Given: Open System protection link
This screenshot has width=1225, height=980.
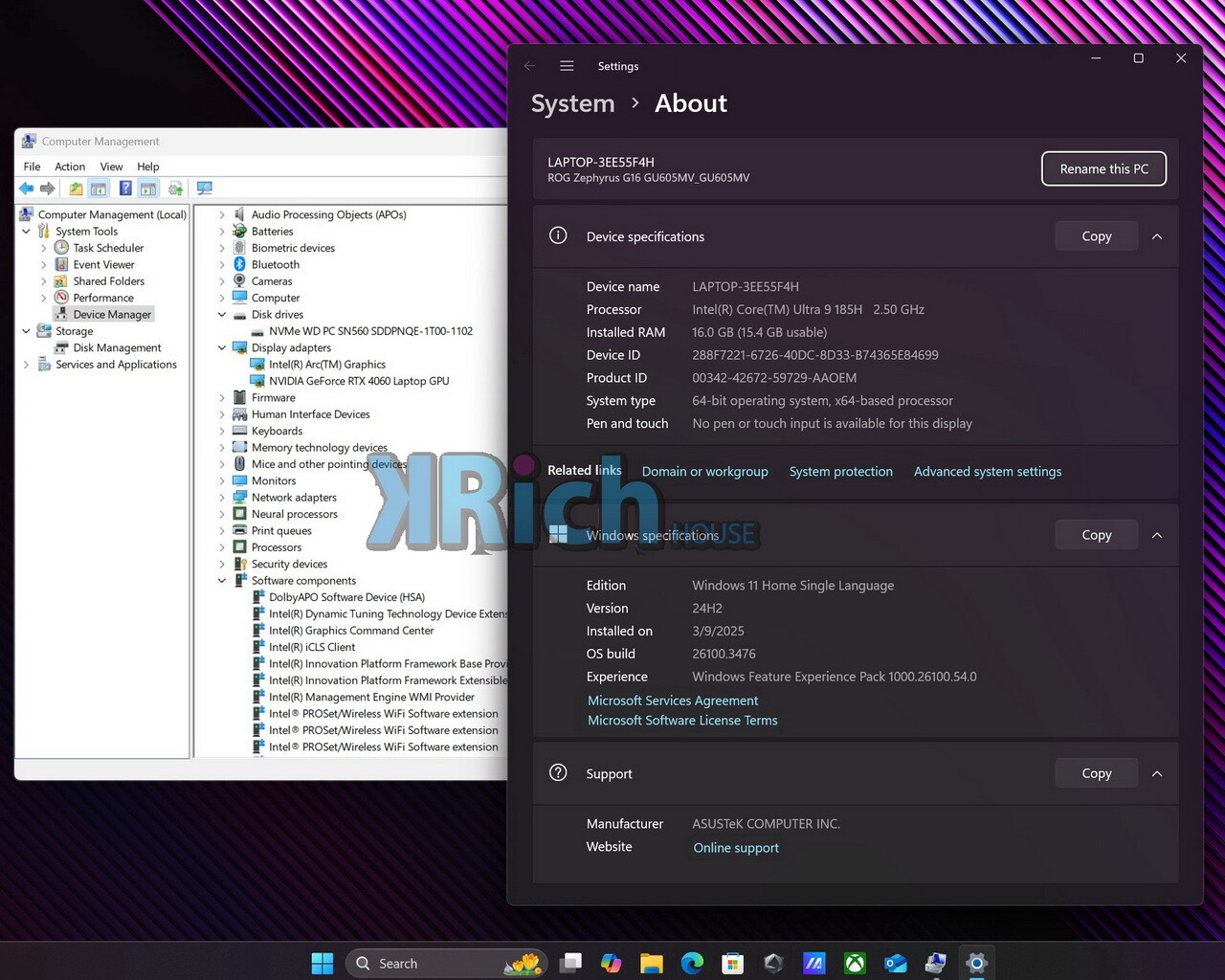Looking at the screenshot, I should [840, 471].
